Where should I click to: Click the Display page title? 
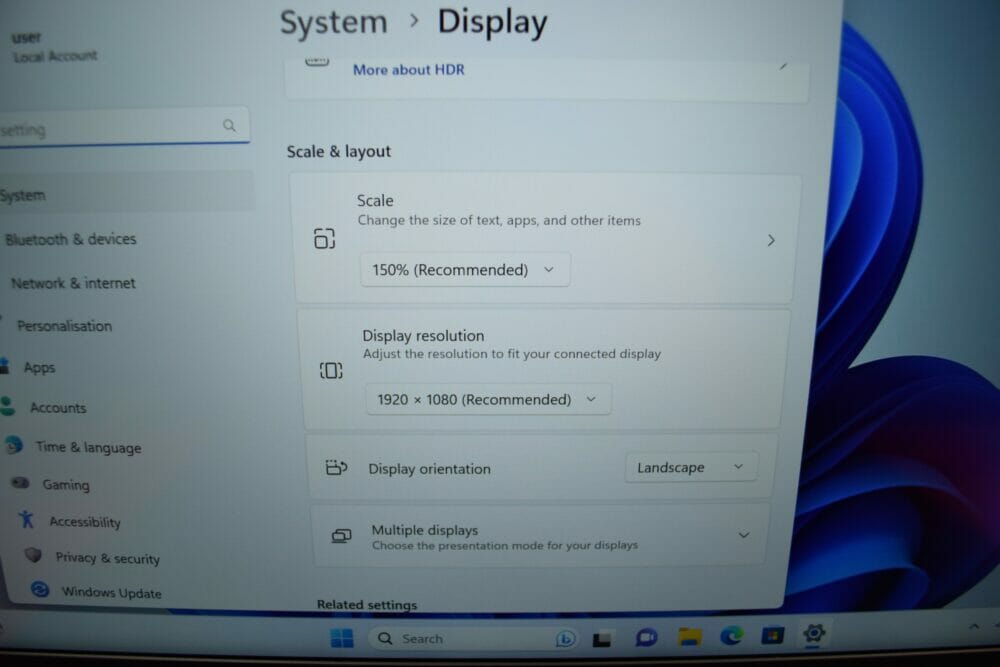[x=492, y=22]
